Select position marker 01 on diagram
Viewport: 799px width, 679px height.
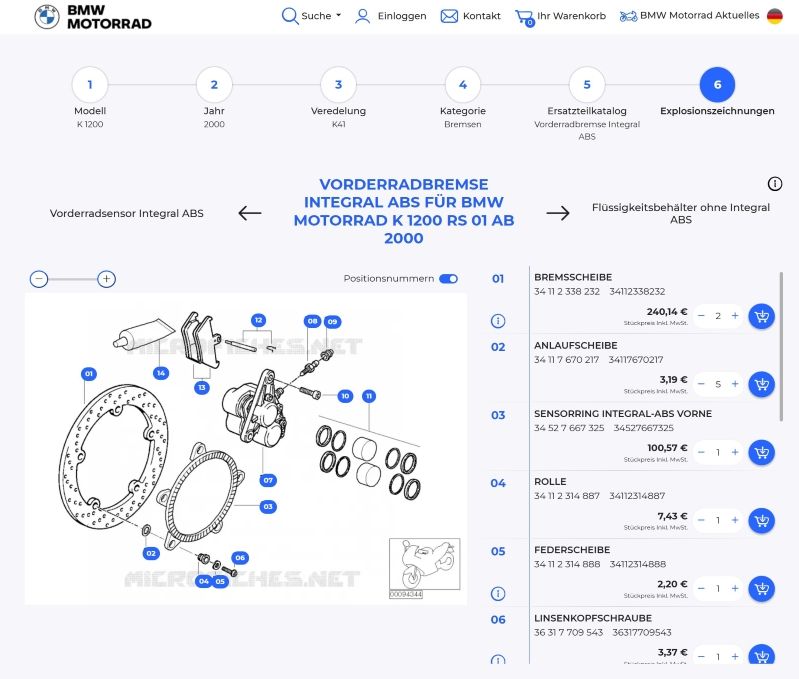tap(89, 374)
